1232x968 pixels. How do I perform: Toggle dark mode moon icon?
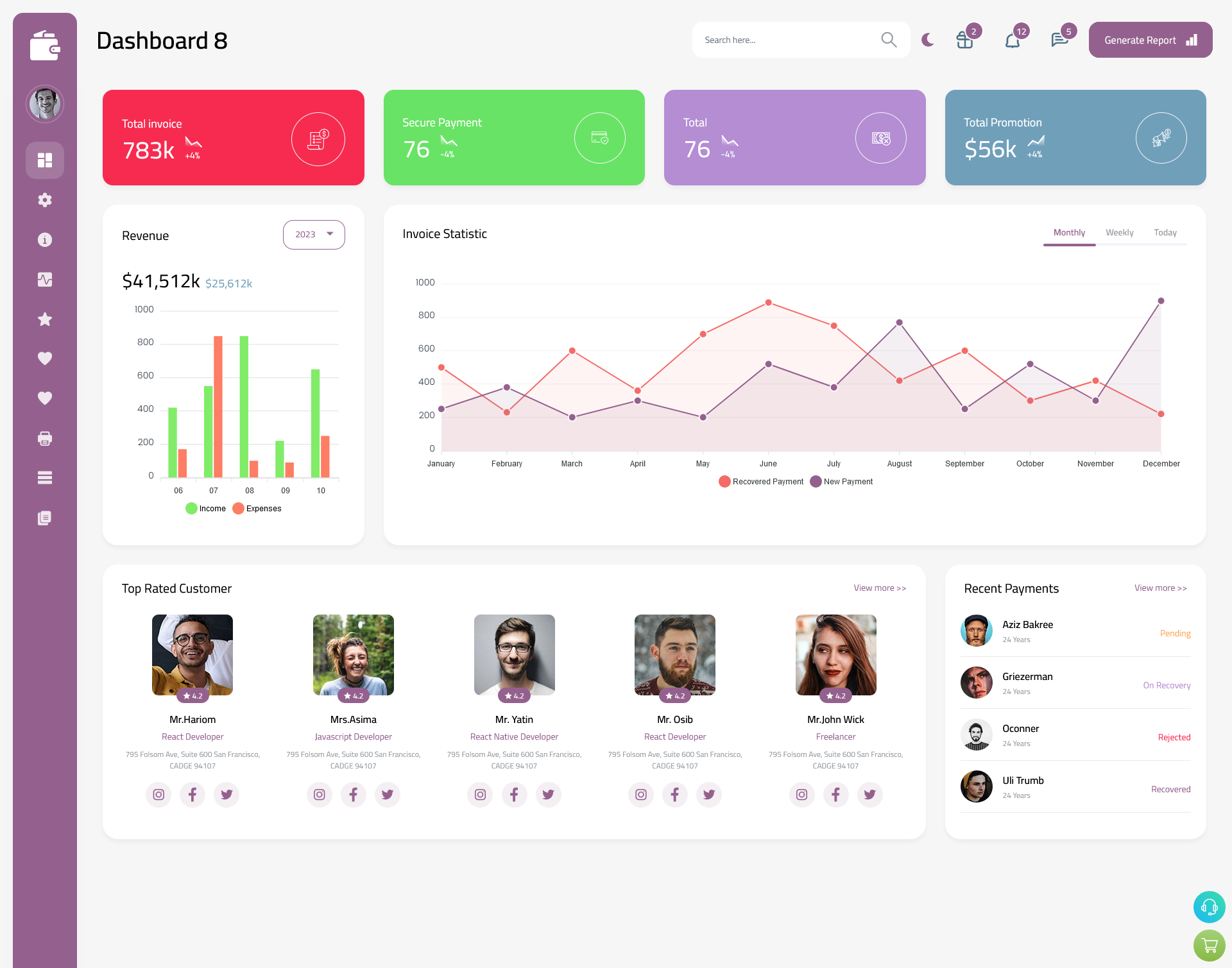coord(927,40)
